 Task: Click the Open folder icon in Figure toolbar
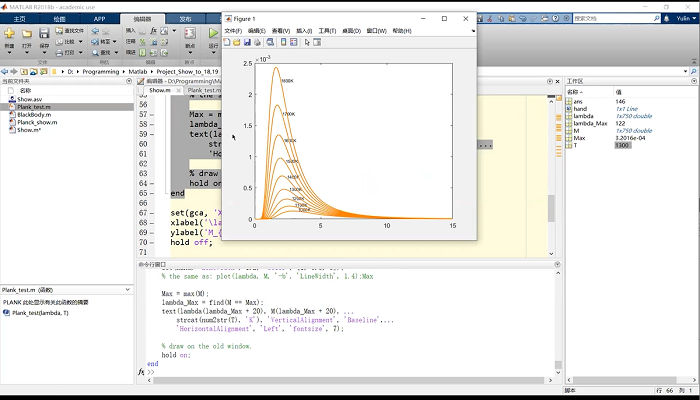(x=236, y=42)
